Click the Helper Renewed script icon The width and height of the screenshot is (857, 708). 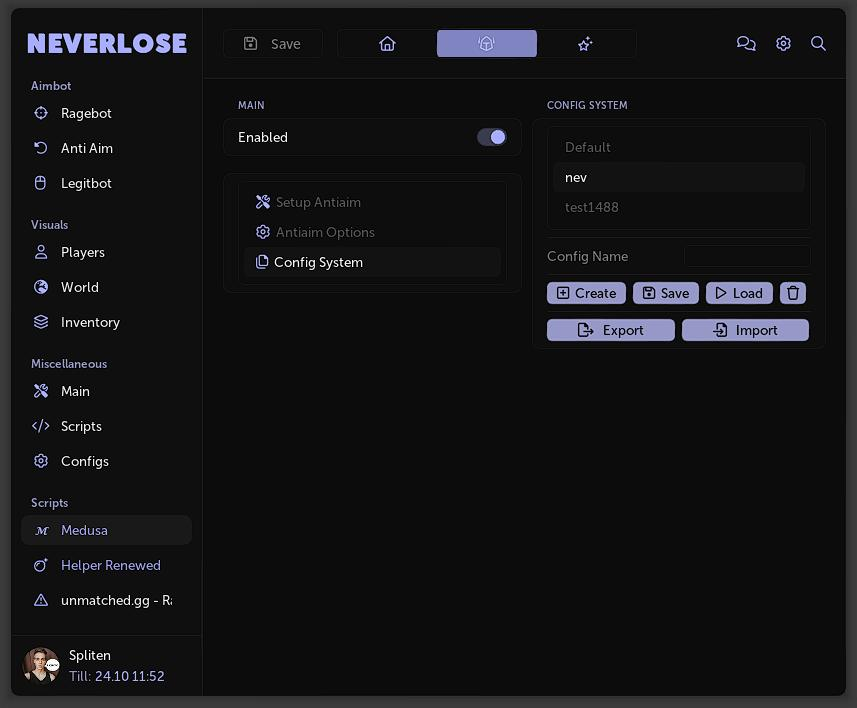(41, 565)
